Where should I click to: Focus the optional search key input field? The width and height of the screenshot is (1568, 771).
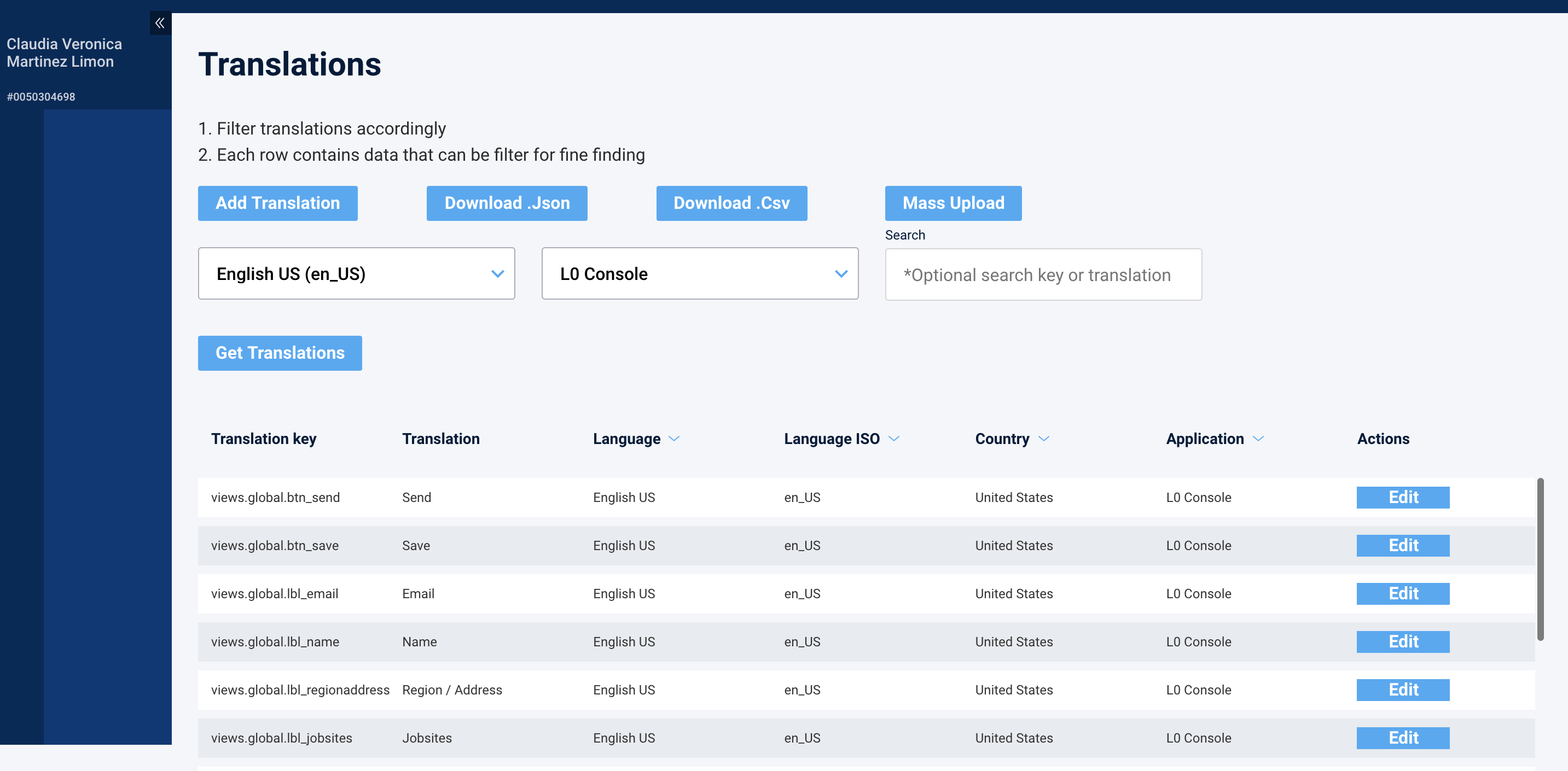(1043, 274)
